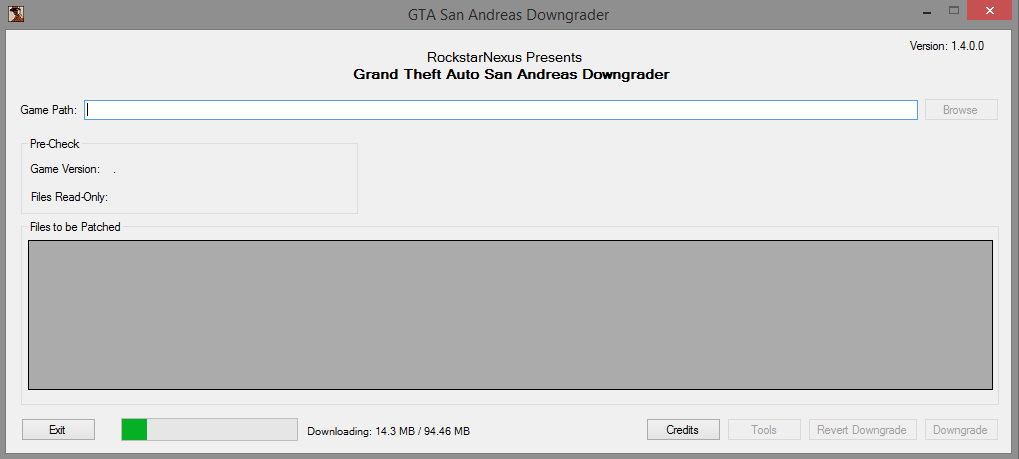Click the Browse button
Viewport: 1019px width, 459px height.
[961, 110]
